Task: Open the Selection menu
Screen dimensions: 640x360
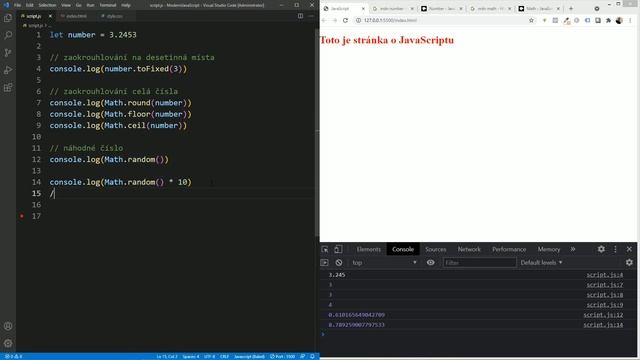Action: [x=47, y=5]
